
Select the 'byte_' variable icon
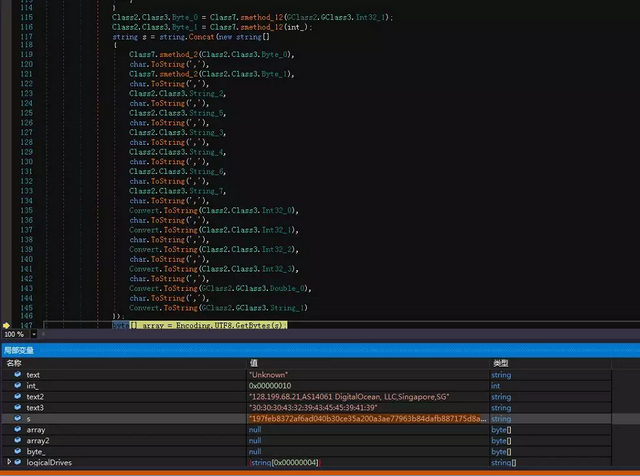[18, 452]
